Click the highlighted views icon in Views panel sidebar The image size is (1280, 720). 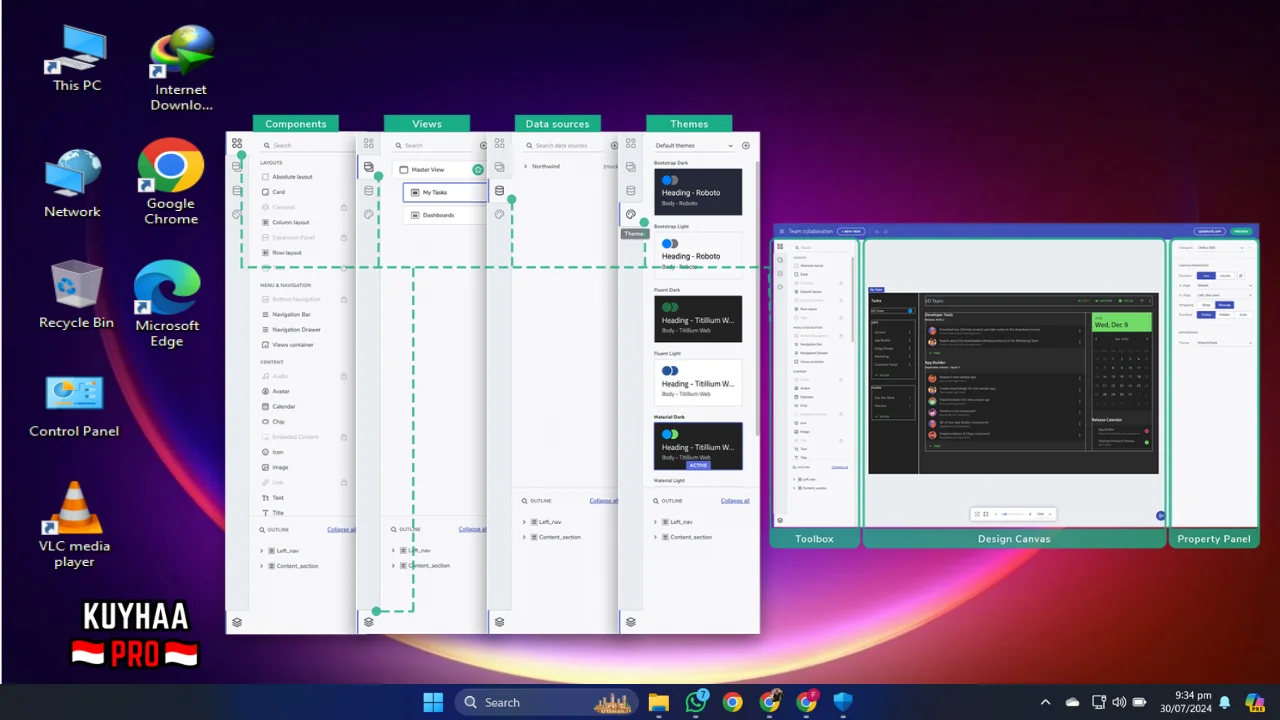coord(368,167)
